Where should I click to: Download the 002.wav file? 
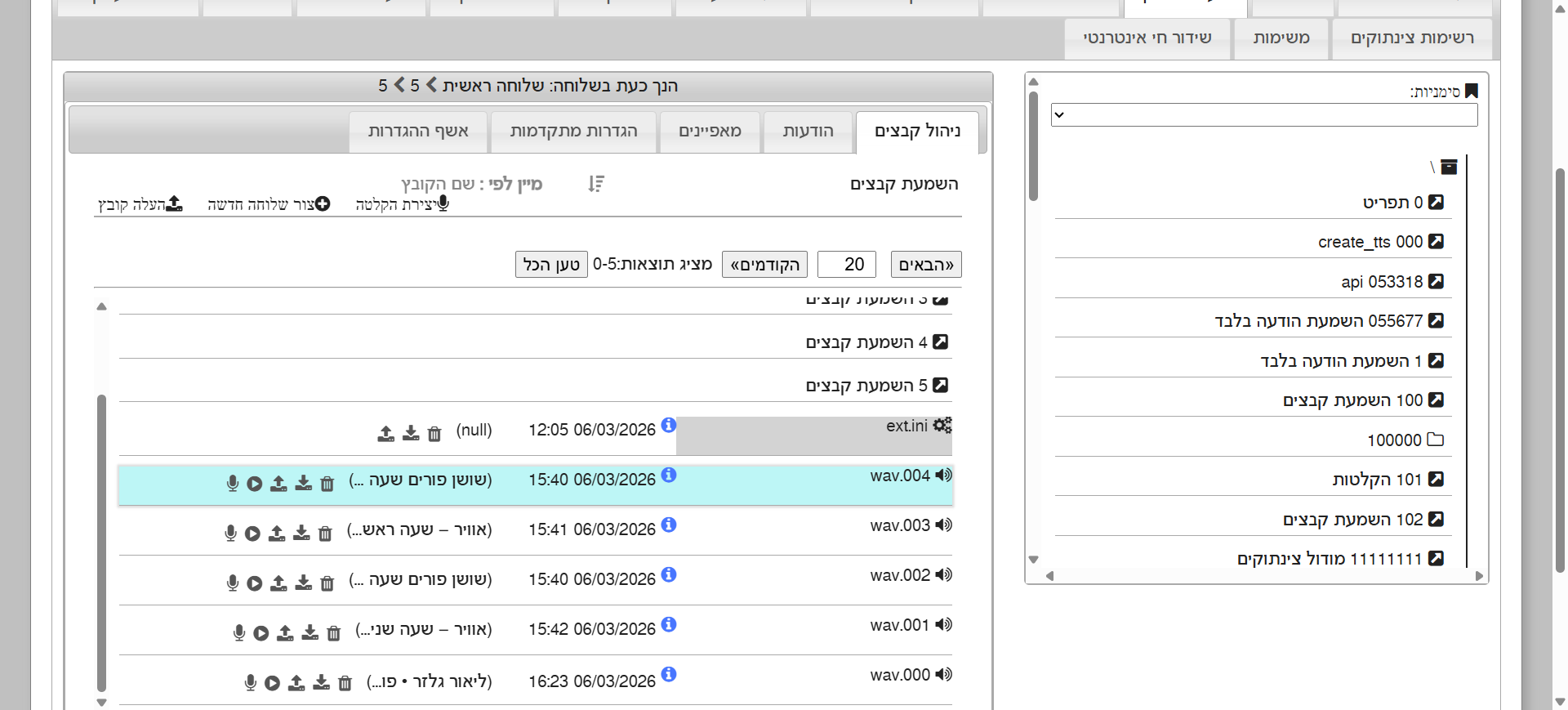point(304,583)
